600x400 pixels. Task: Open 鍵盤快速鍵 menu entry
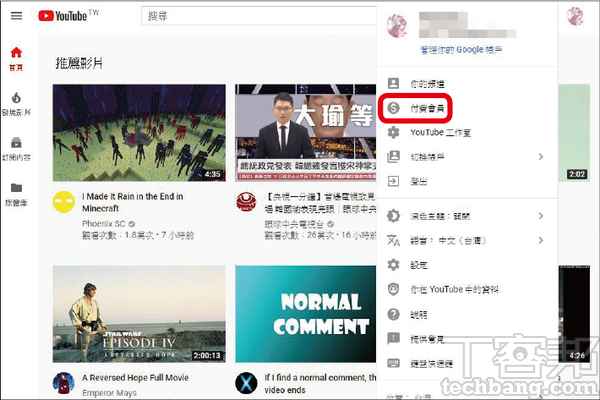(467, 363)
